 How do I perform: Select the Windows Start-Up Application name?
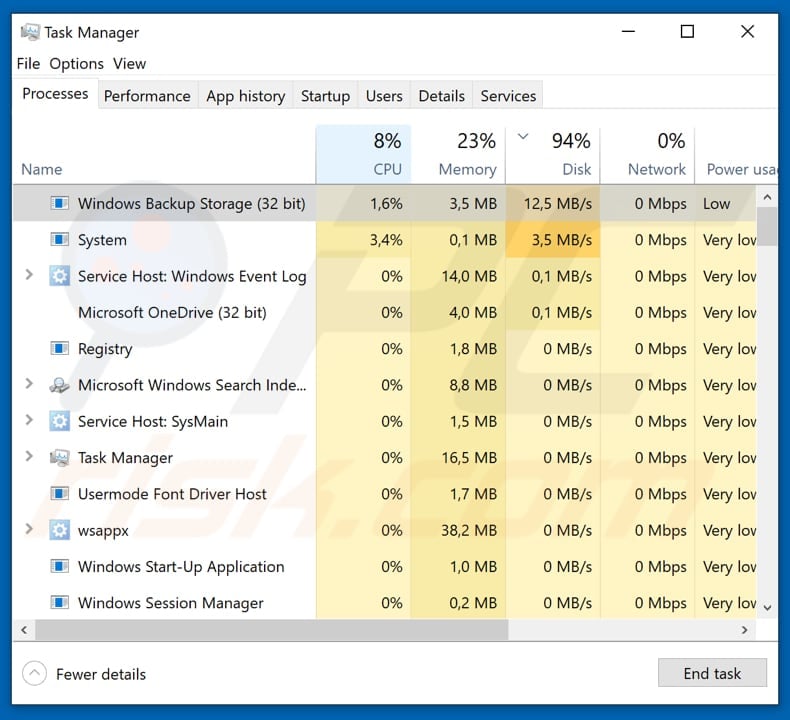181,566
